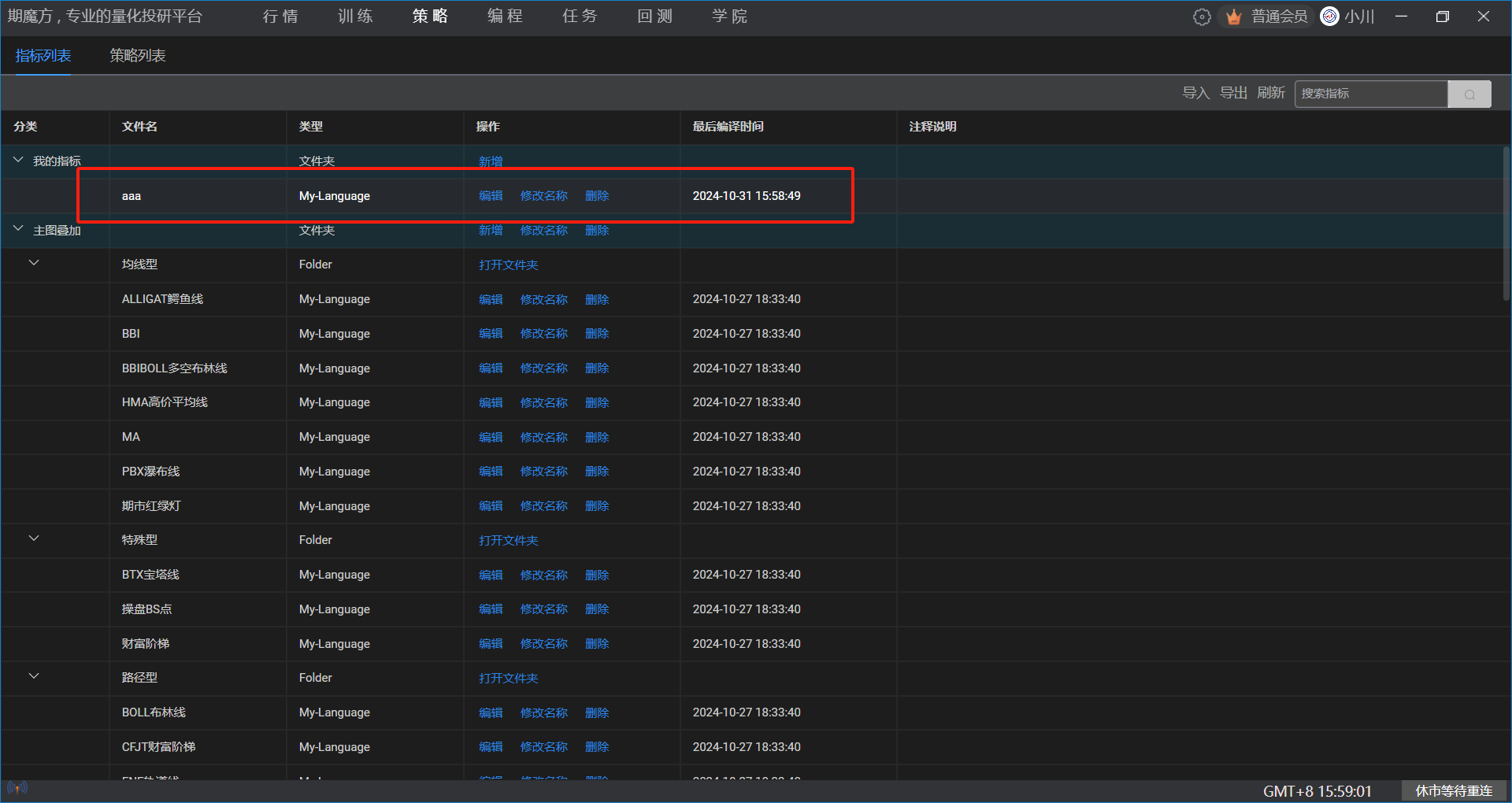Image resolution: width=1512 pixels, height=803 pixels.
Task: Open the settings gear icon in title bar
Action: click(x=1202, y=17)
